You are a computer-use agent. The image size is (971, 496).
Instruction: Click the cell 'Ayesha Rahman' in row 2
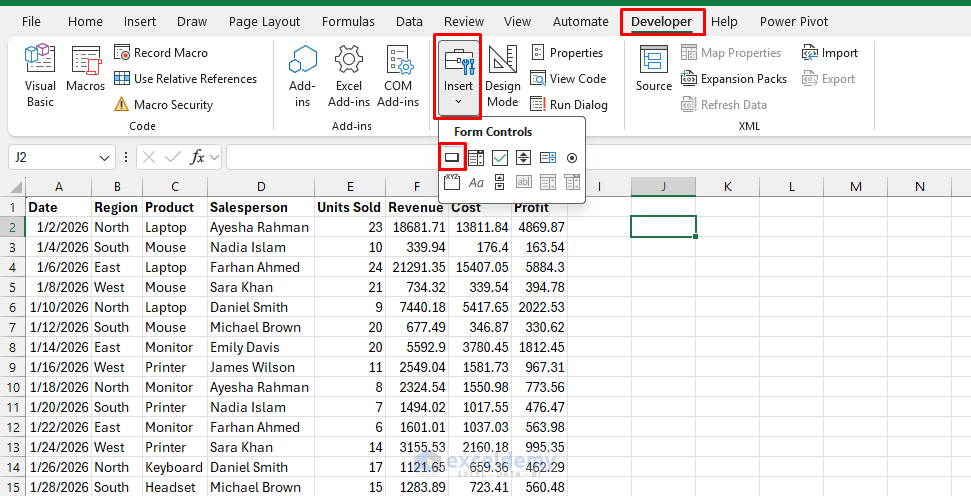[261, 227]
